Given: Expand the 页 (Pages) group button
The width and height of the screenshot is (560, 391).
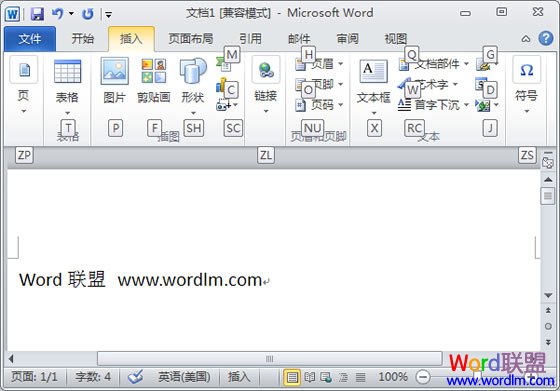Looking at the screenshot, I should [24, 86].
